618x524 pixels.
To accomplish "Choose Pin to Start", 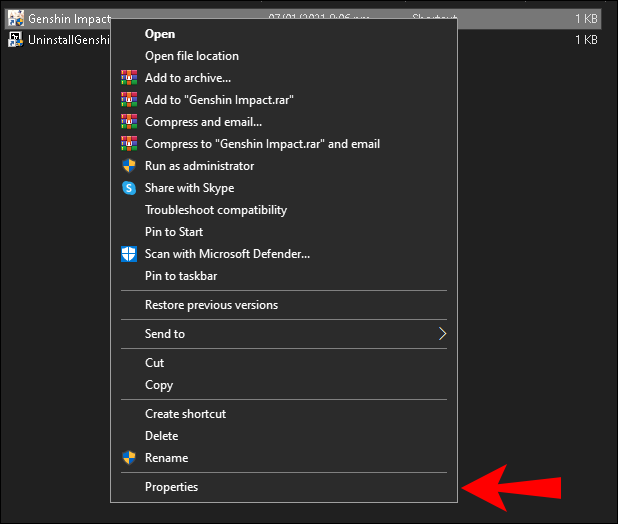I will (x=174, y=232).
